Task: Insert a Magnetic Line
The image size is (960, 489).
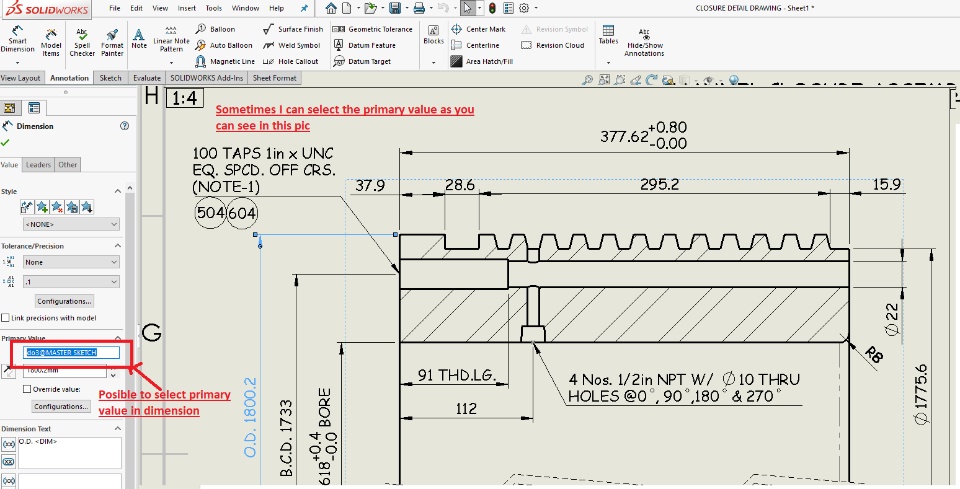Action: (x=225, y=61)
